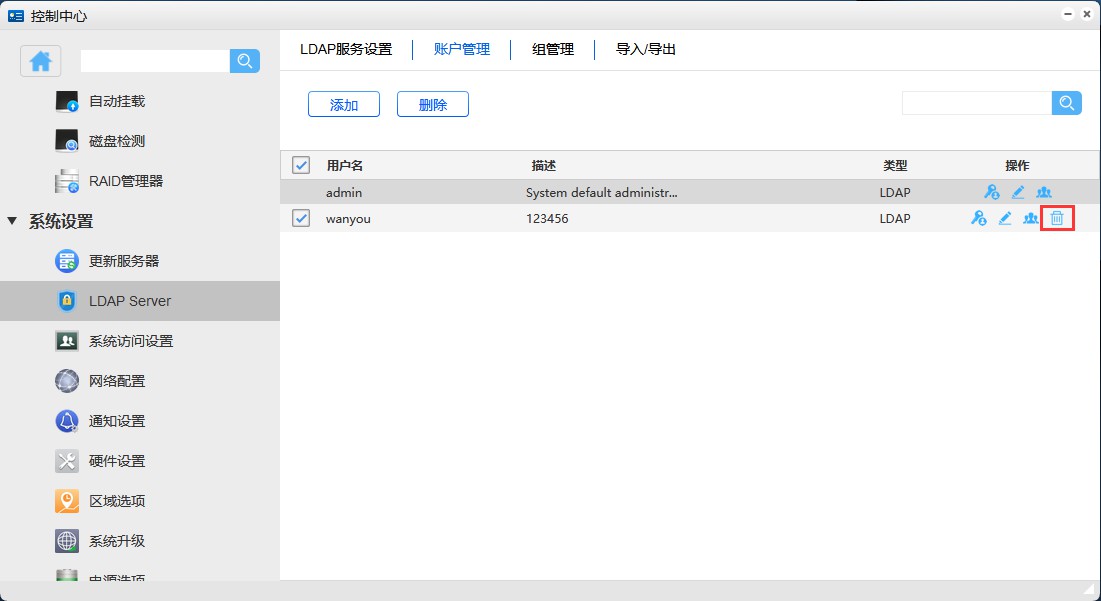Edit wanyou account with pencil icon
The image size is (1101, 601).
click(x=1005, y=218)
